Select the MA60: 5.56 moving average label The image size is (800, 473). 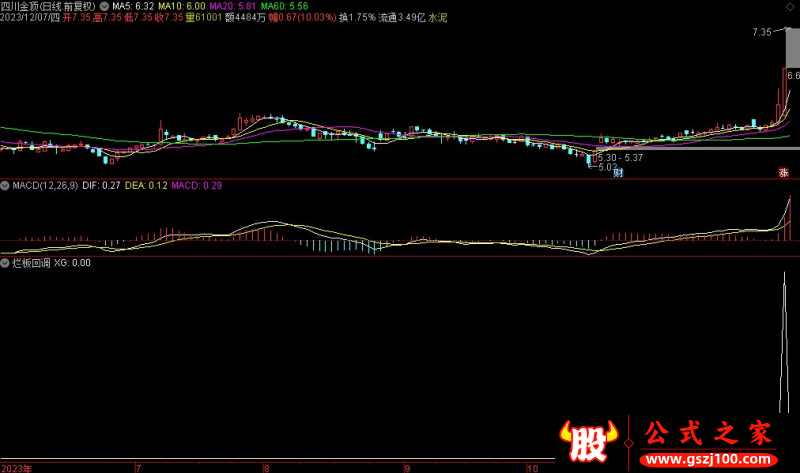(x=285, y=6)
